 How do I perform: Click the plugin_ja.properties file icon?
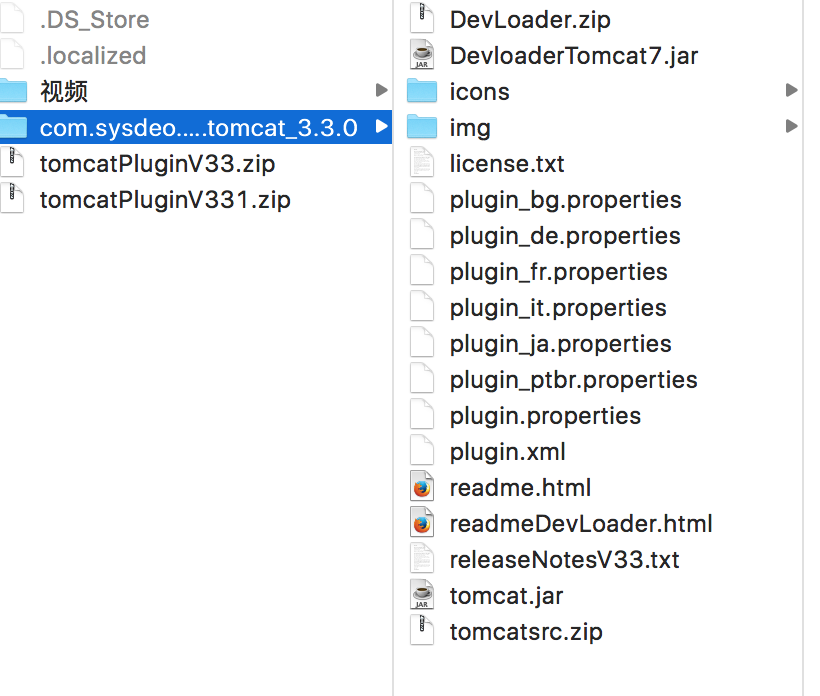[x=422, y=343]
